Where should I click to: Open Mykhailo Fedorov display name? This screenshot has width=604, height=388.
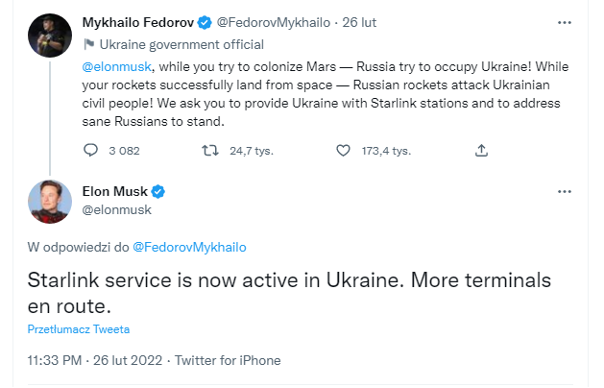coord(138,23)
